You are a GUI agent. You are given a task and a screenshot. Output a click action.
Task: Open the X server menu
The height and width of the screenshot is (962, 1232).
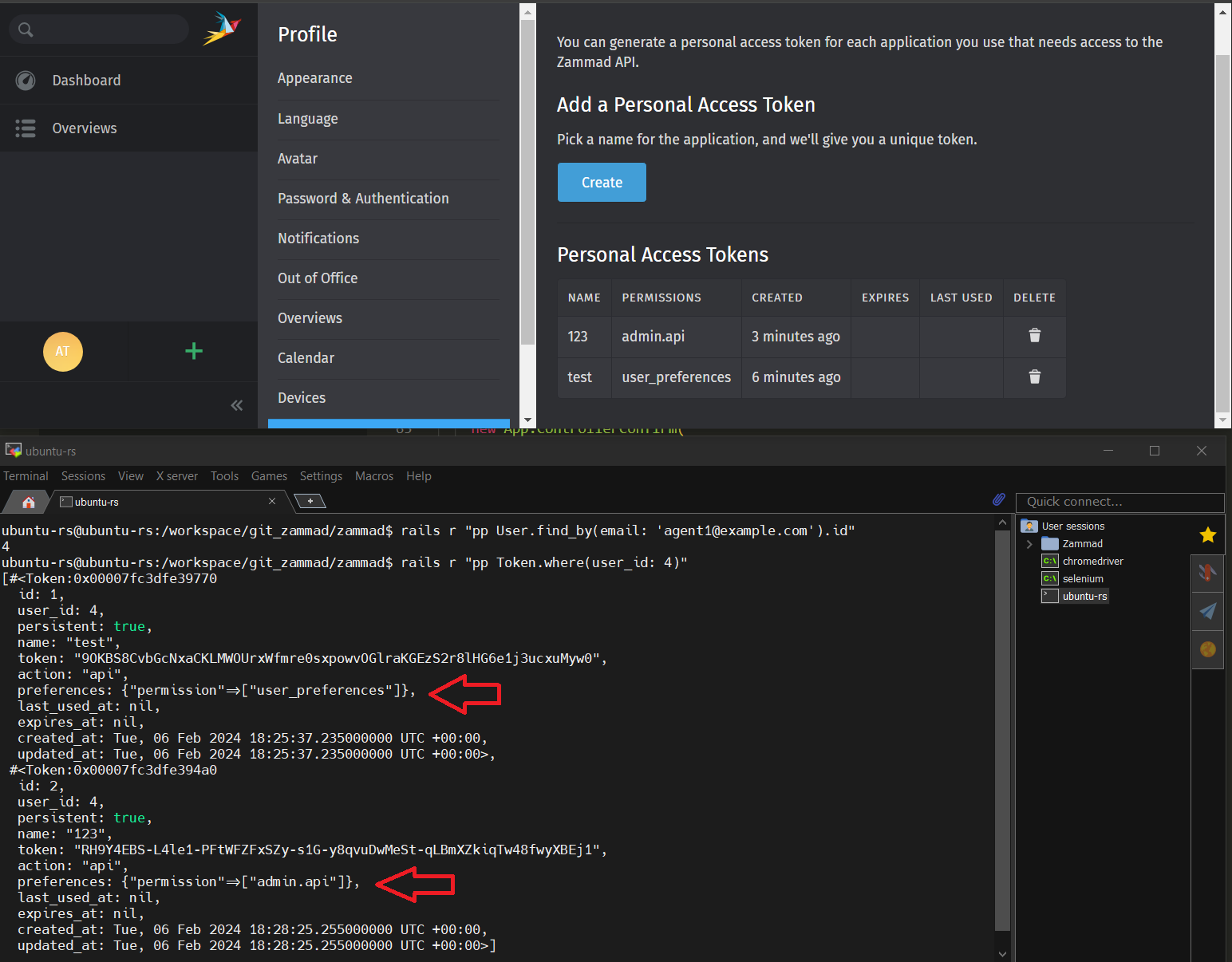(x=177, y=476)
